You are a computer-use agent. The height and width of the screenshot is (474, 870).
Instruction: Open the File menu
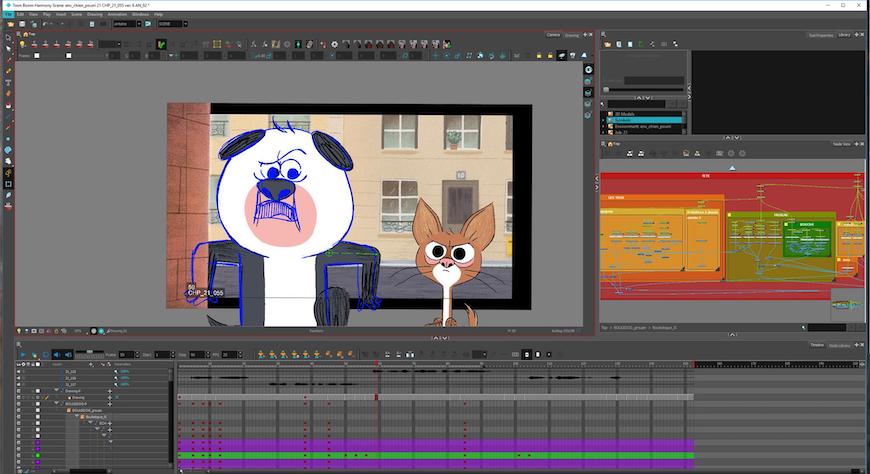pos(9,14)
